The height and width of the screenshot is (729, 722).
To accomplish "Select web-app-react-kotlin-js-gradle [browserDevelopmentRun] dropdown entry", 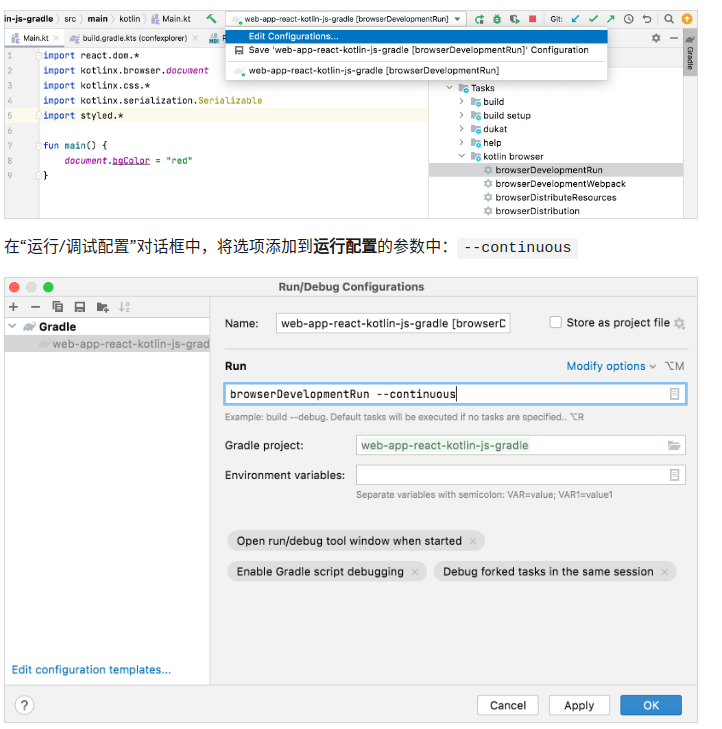I will pos(417,71).
